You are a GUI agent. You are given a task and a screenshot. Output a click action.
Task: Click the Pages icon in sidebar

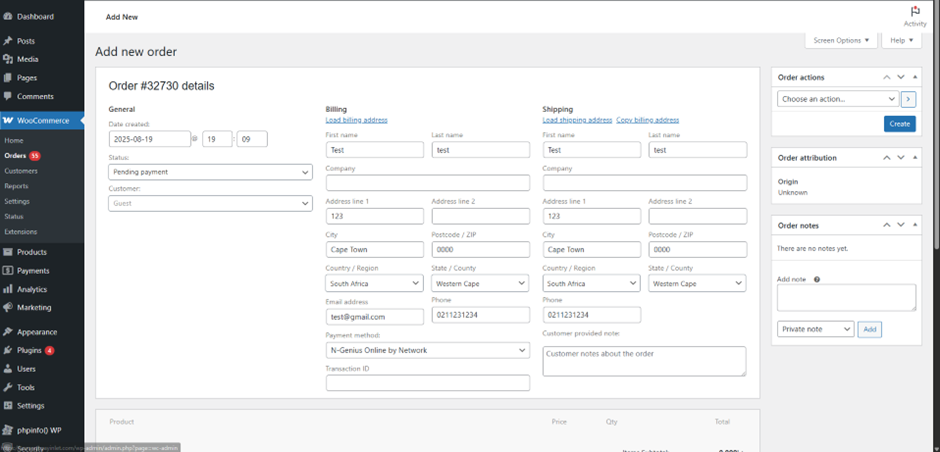(x=8, y=78)
